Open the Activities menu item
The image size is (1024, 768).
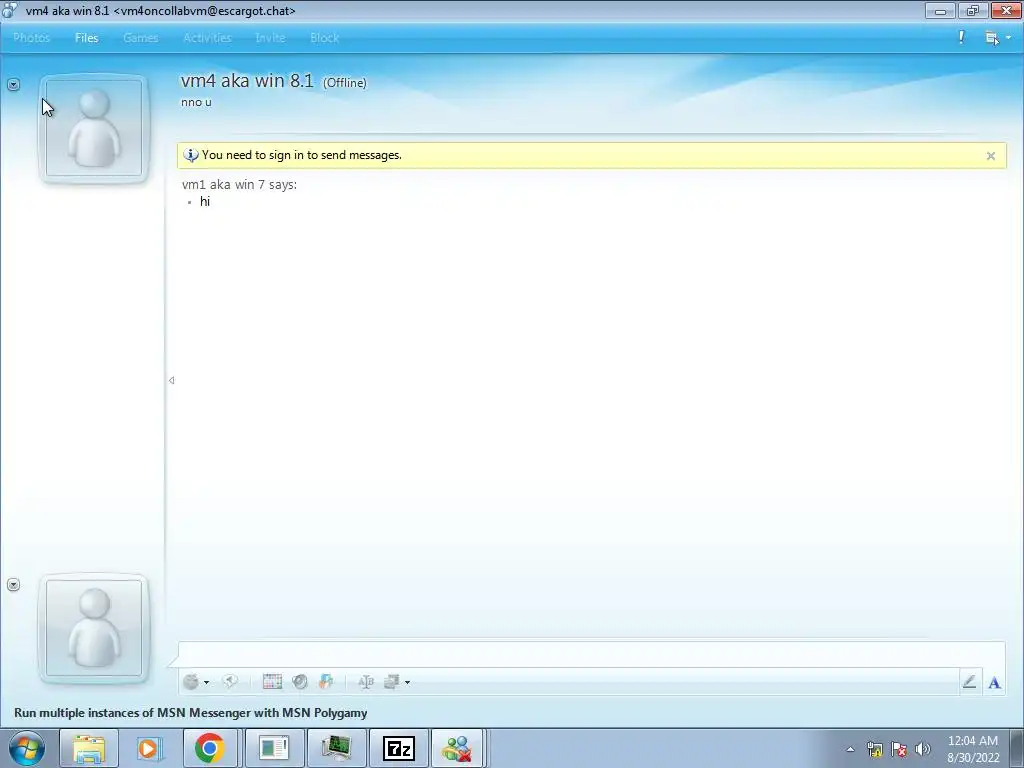(207, 38)
